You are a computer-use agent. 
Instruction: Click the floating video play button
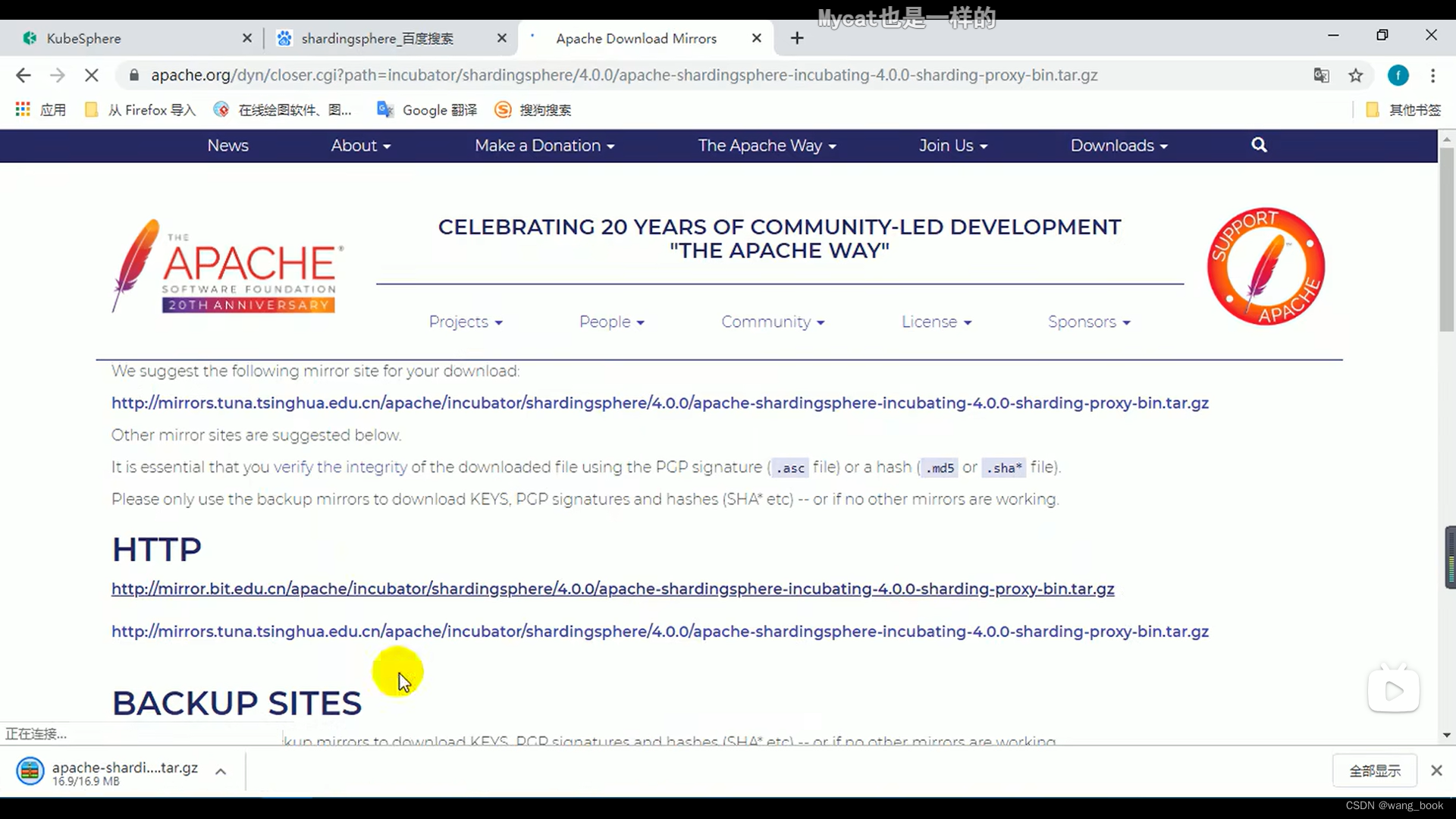click(x=1394, y=690)
